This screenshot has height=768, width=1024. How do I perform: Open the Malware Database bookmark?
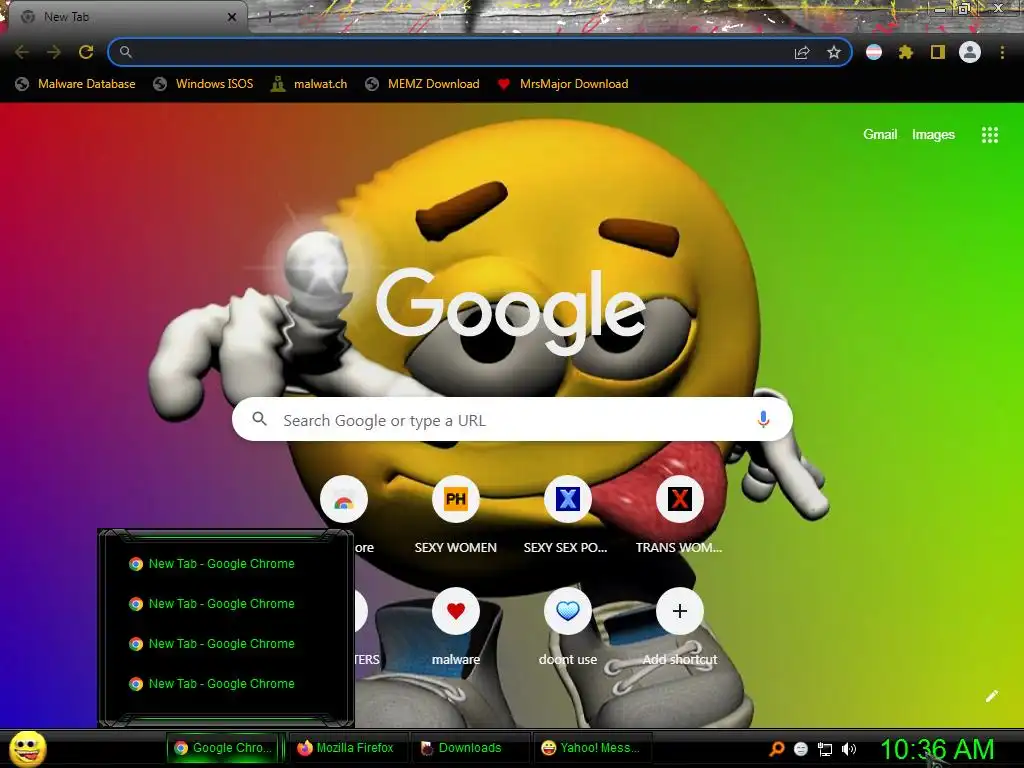pos(76,84)
